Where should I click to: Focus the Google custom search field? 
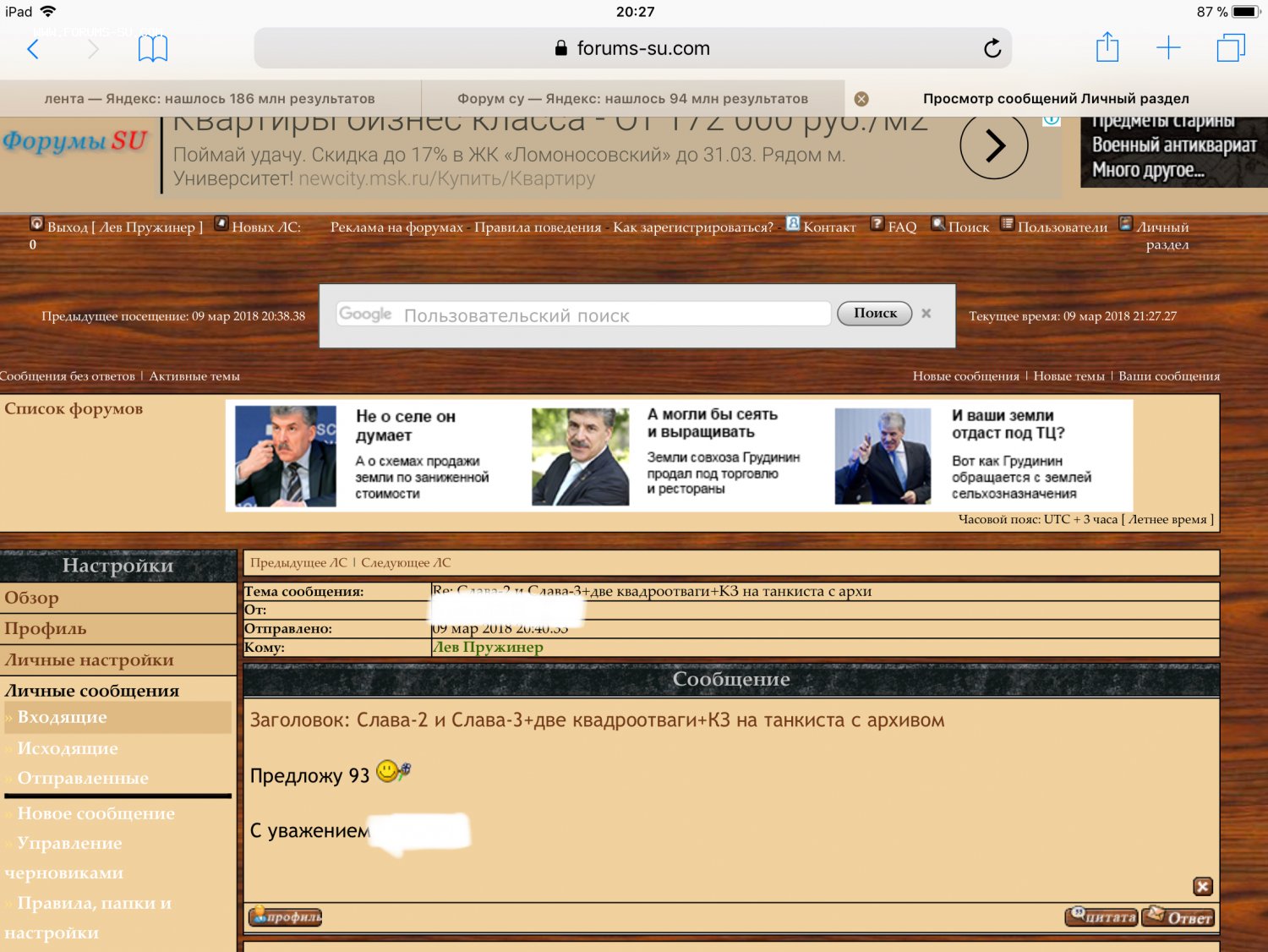click(x=583, y=315)
